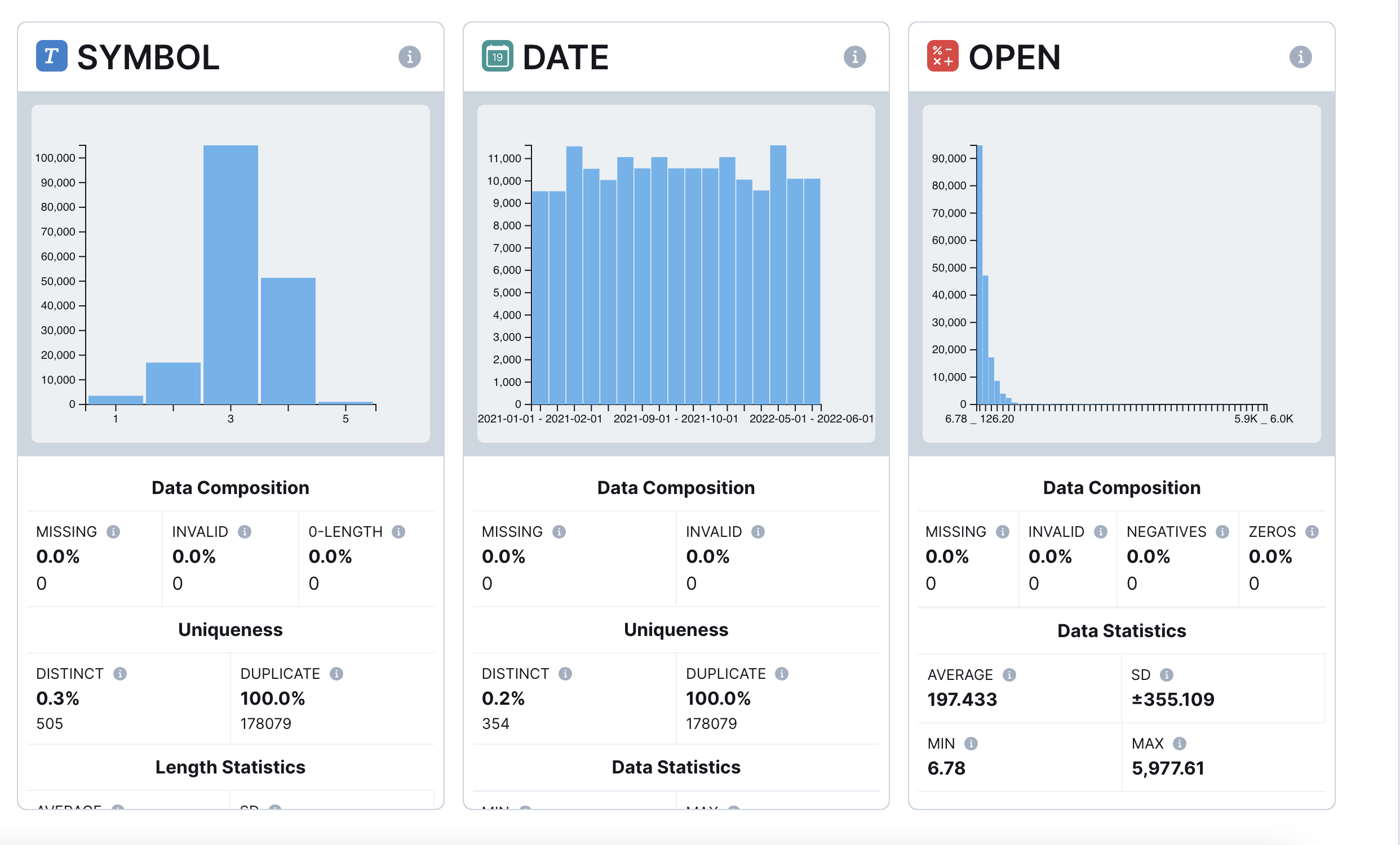The width and height of the screenshot is (1400, 845).
Task: Open MISSING info icon in DATE card
Action: 559,532
